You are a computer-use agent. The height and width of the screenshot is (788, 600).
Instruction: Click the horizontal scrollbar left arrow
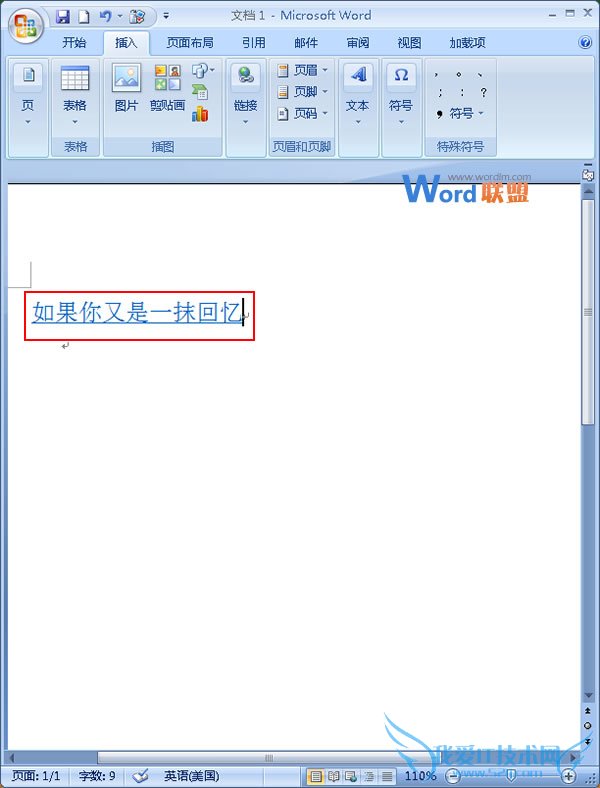[x=12, y=757]
